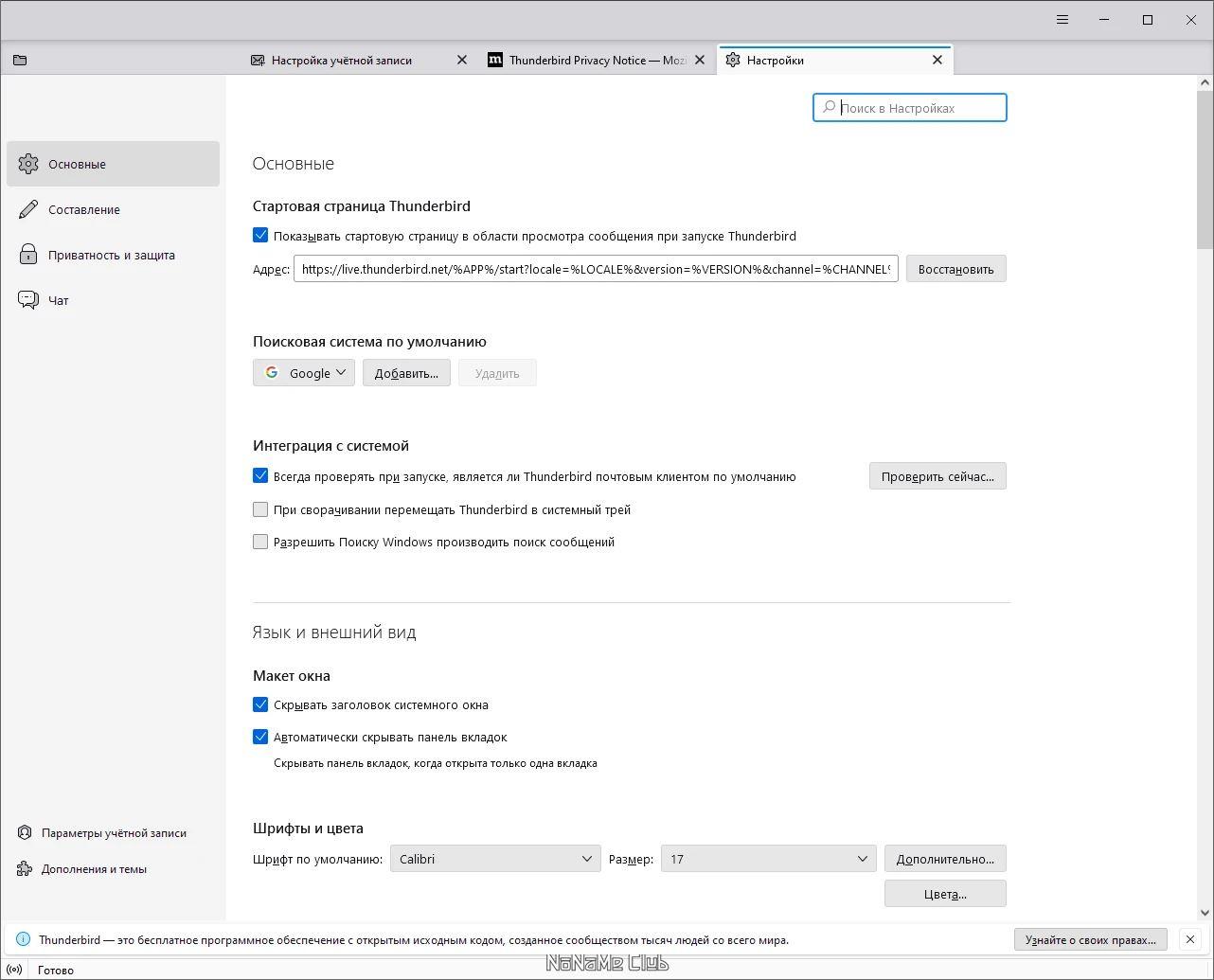1214x980 pixels.
Task: Open Чат settings category
Action: tap(113, 300)
